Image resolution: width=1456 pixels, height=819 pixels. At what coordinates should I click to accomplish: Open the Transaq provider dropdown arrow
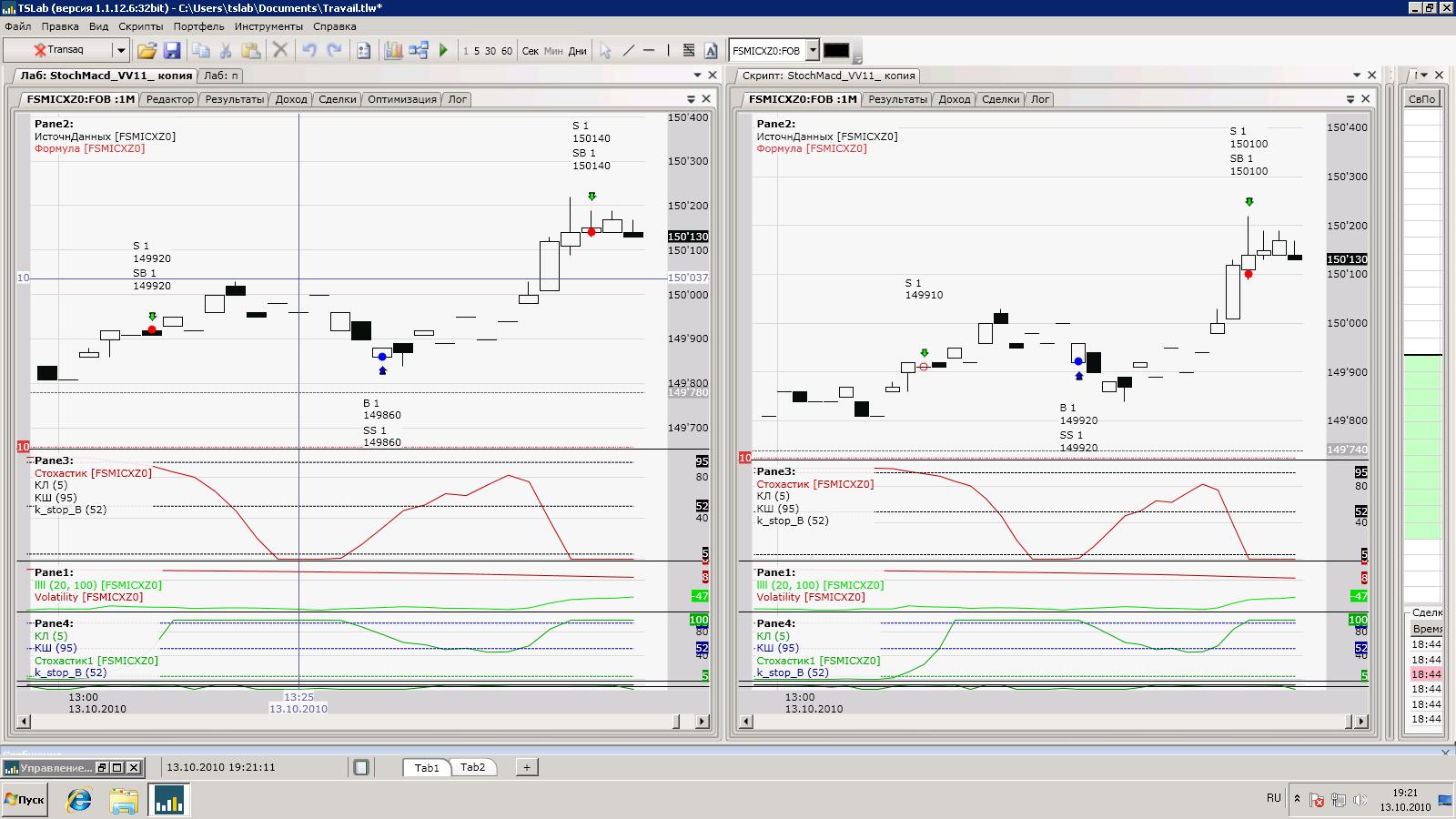point(120,51)
